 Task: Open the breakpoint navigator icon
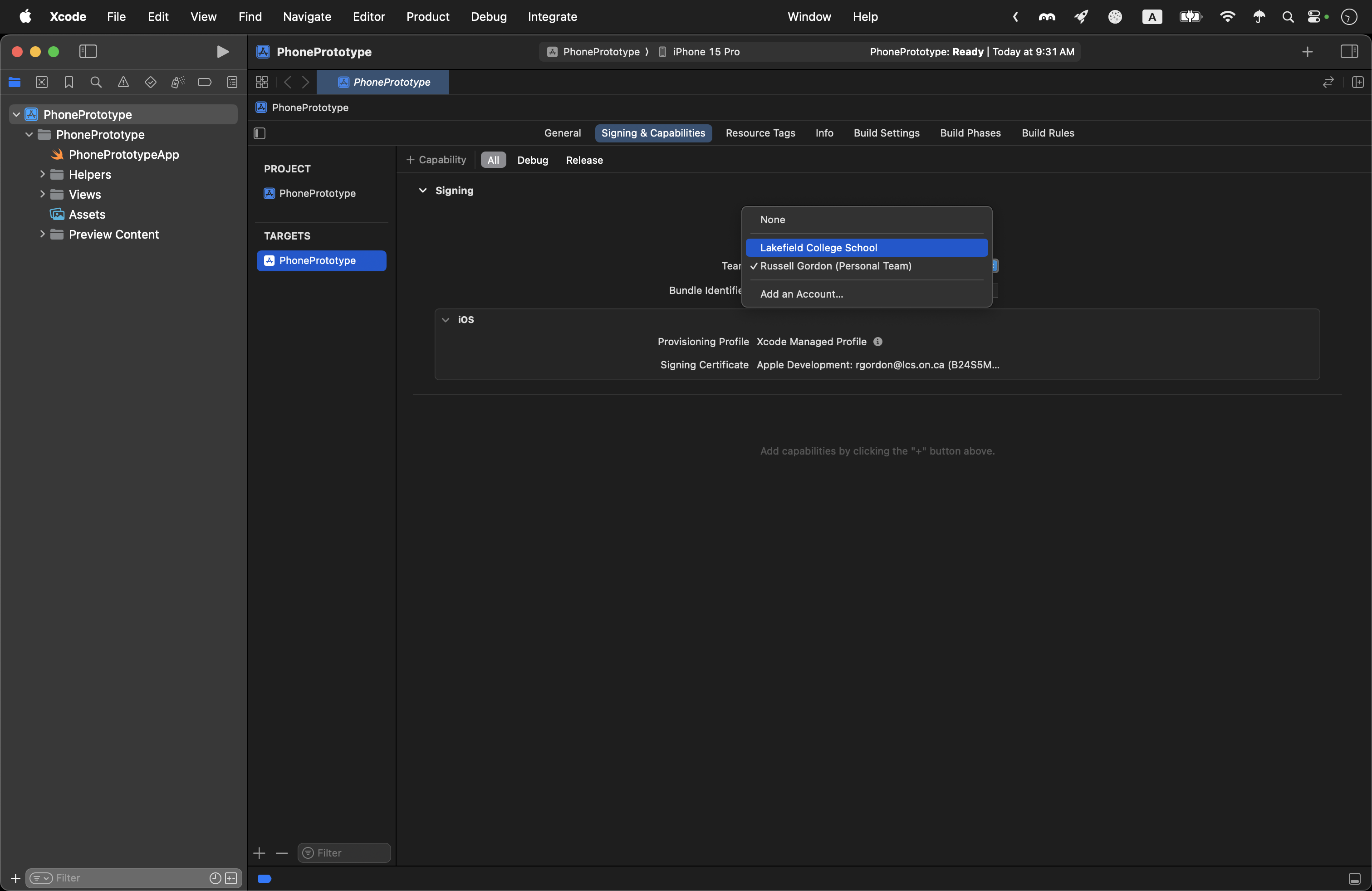click(x=205, y=83)
